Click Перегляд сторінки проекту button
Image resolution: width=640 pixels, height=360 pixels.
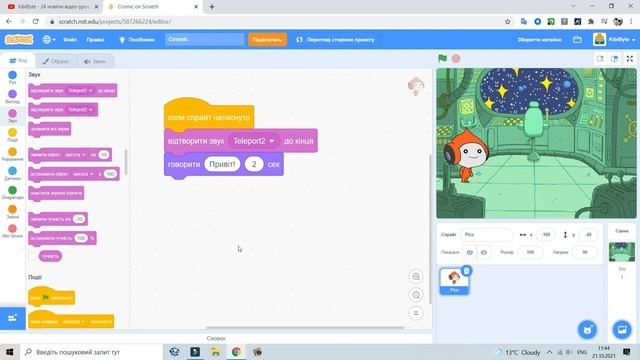click(336, 40)
